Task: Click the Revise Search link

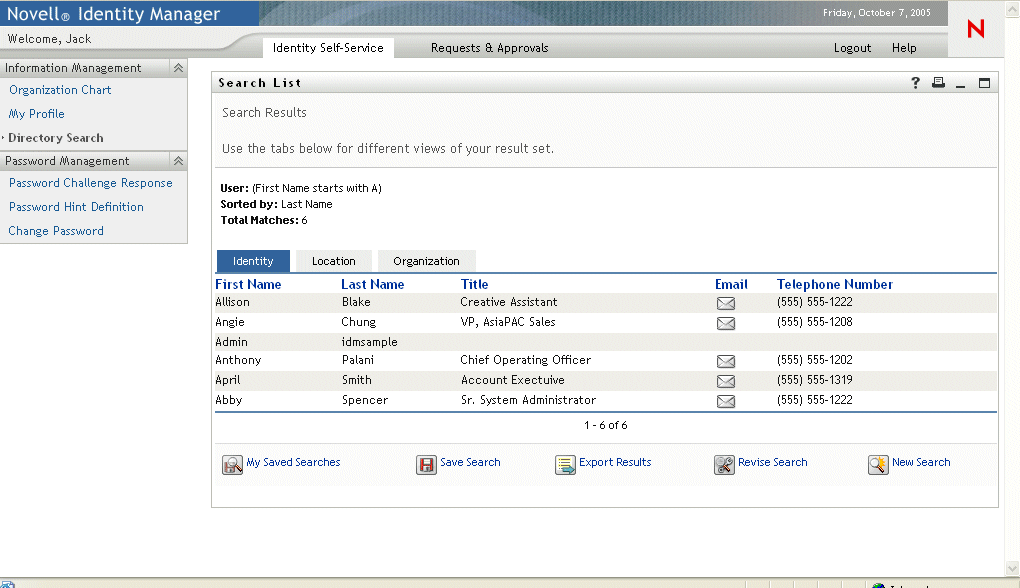Action: click(772, 462)
